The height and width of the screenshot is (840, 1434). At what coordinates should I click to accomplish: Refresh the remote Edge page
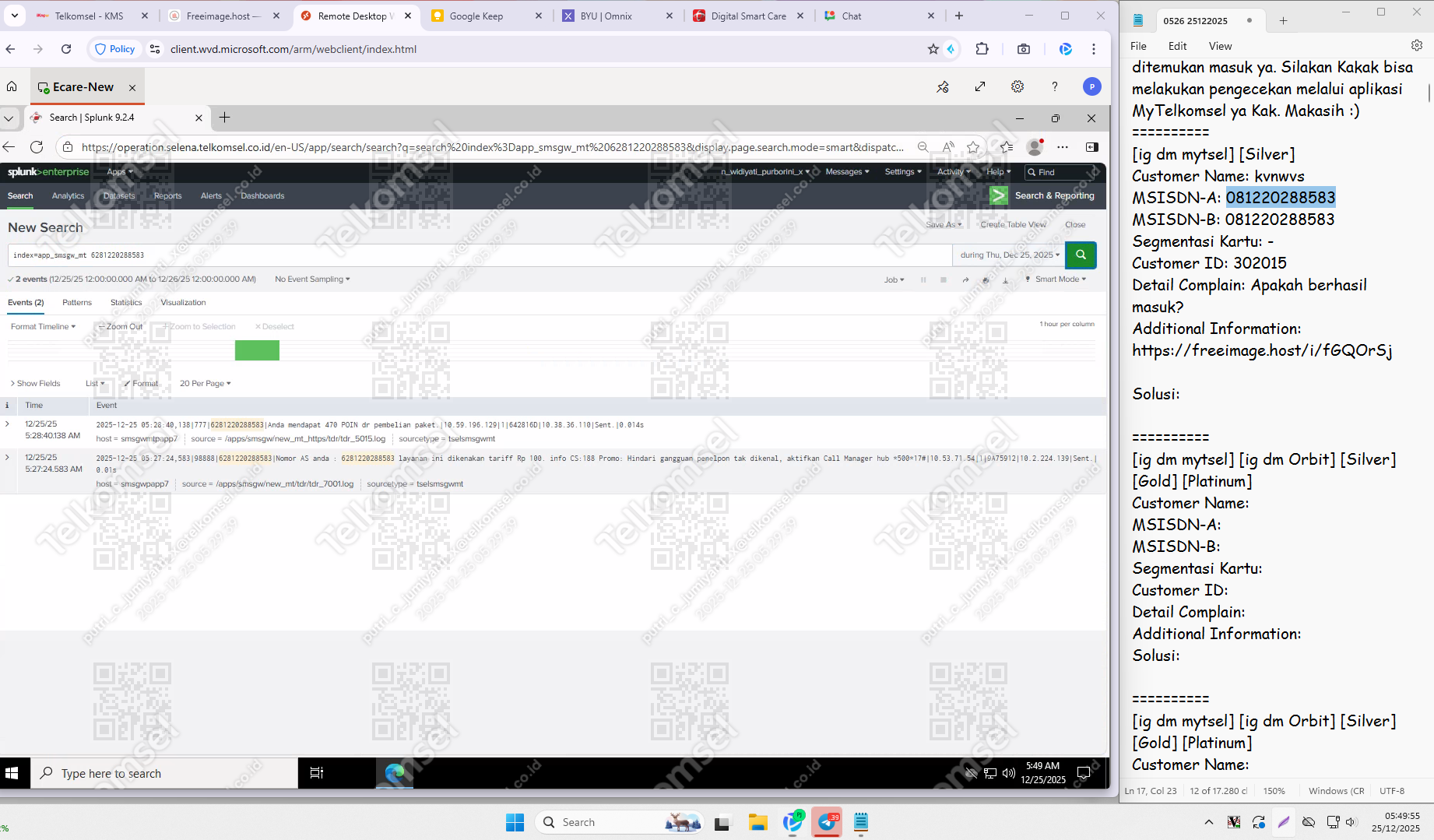coord(37,147)
